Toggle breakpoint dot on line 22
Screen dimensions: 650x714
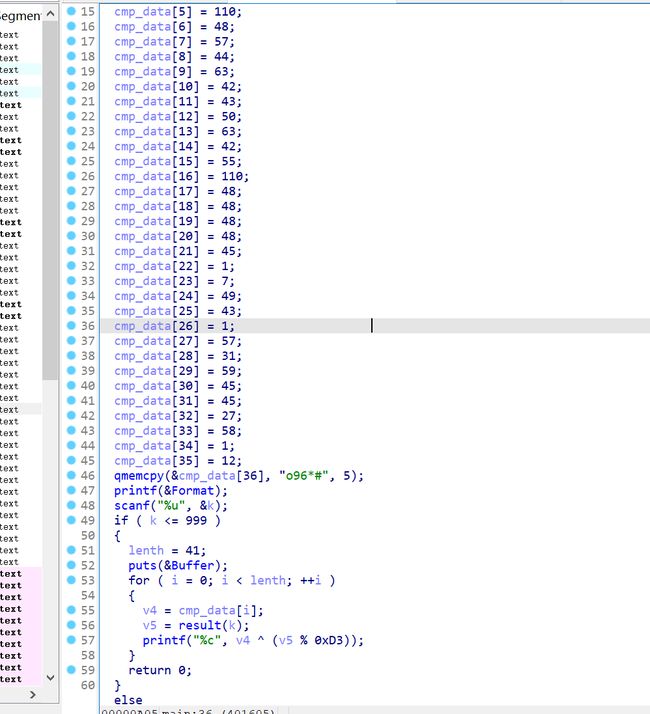coord(71,116)
